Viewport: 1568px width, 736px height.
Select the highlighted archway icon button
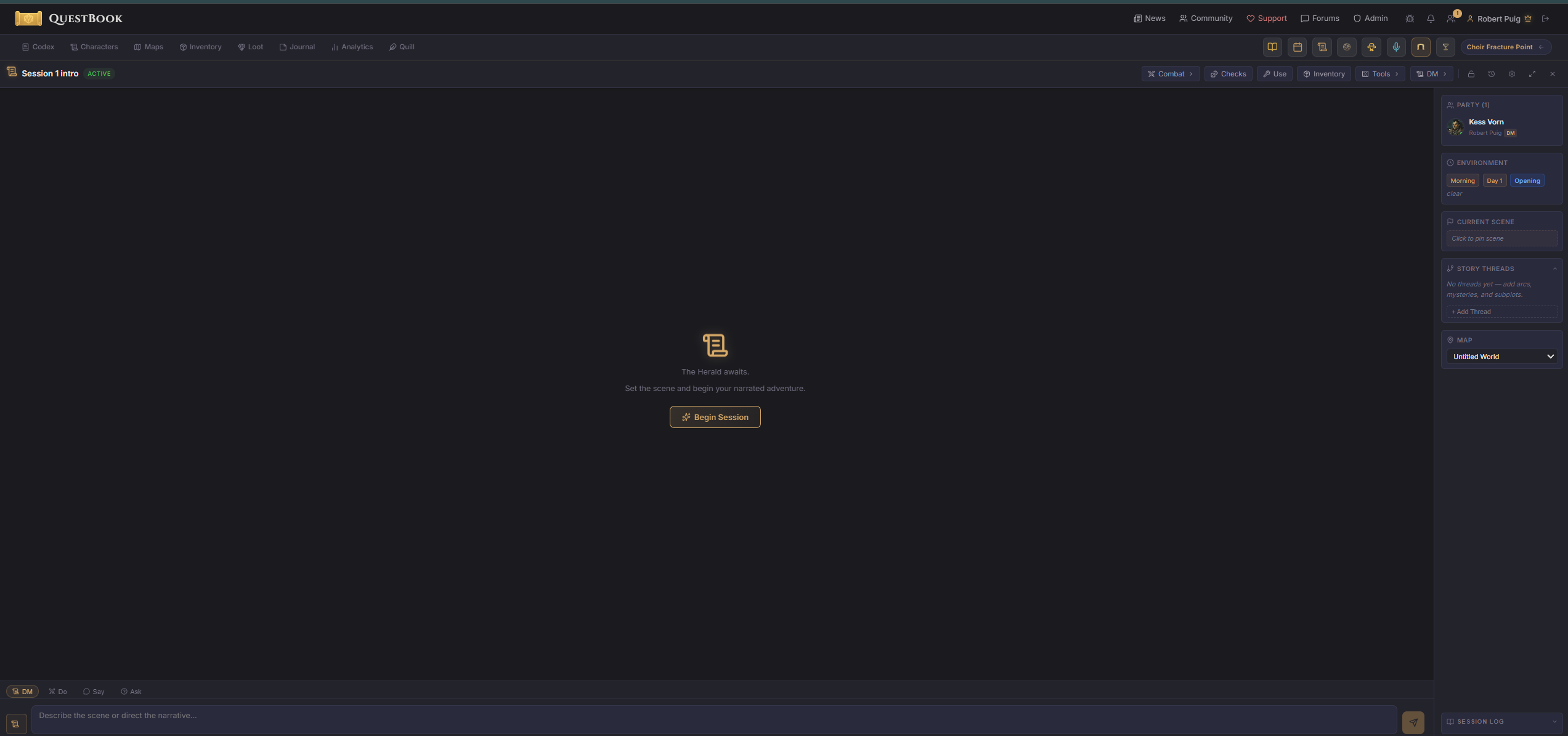click(x=1421, y=47)
